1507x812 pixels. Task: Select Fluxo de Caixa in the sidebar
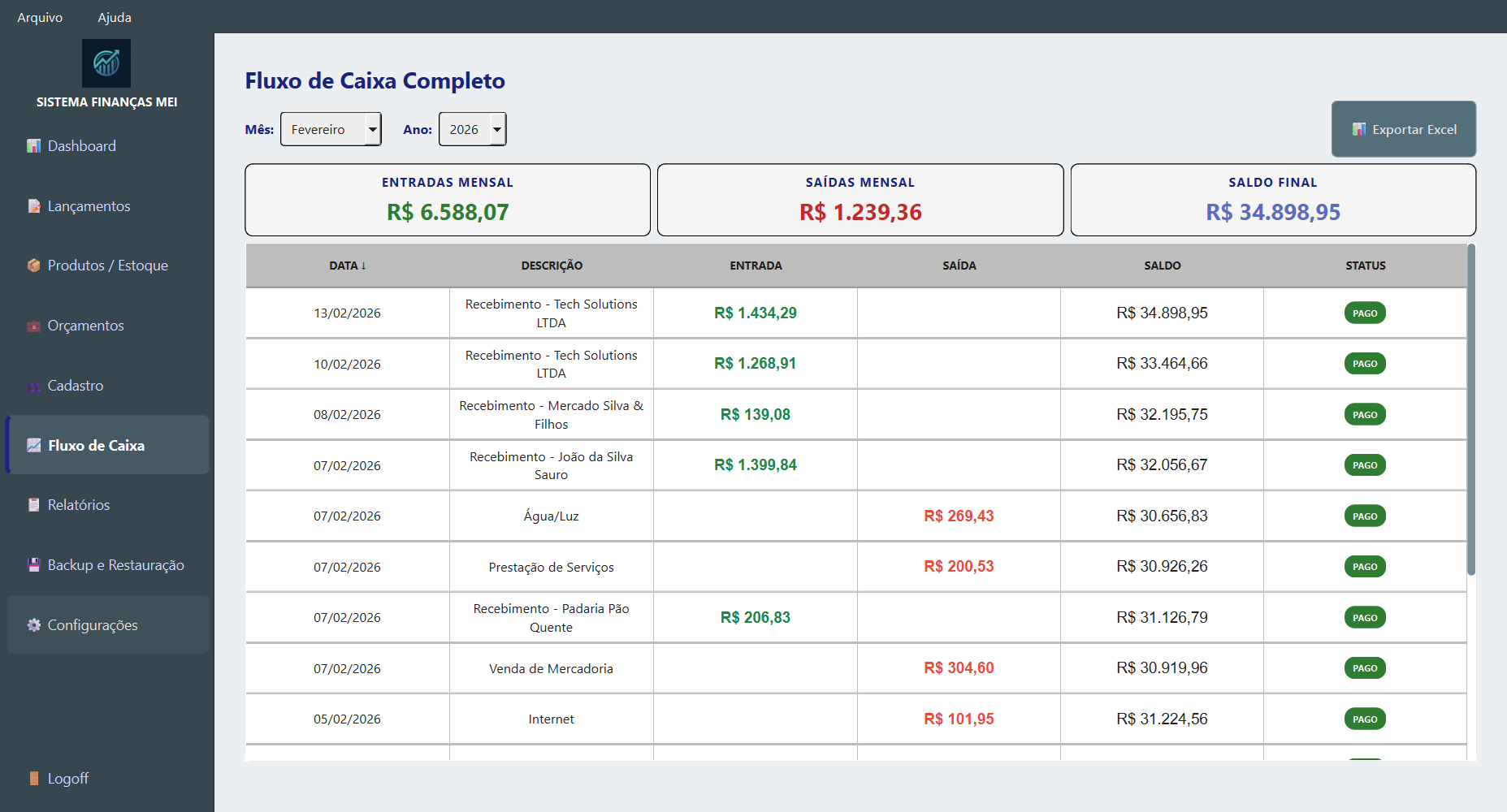tap(96, 445)
